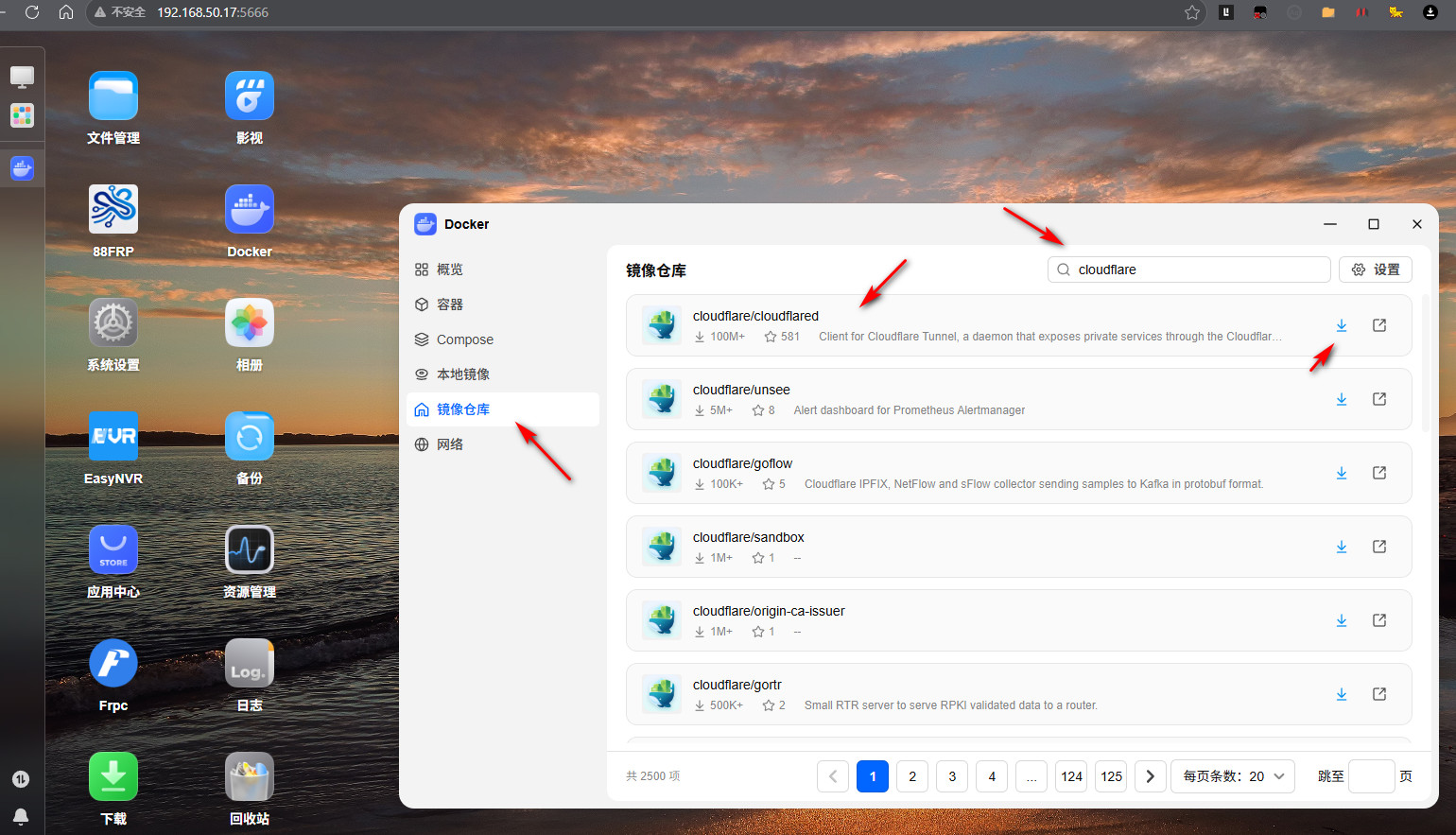The height and width of the screenshot is (835, 1456).
Task: Launch the Frpc app
Action: click(113, 664)
